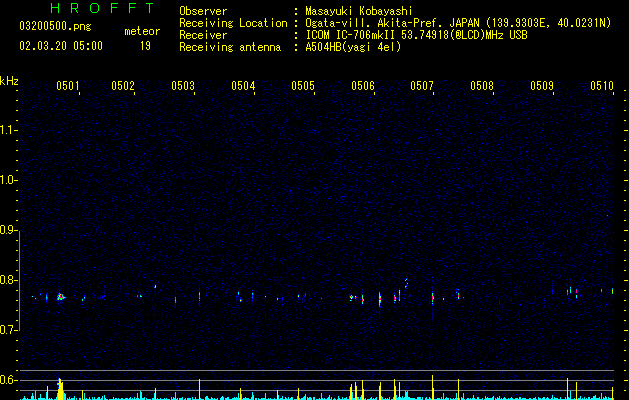Click the tallest yellow intensity peak near 0501
This screenshot has height=400, width=629.
pos(60,388)
